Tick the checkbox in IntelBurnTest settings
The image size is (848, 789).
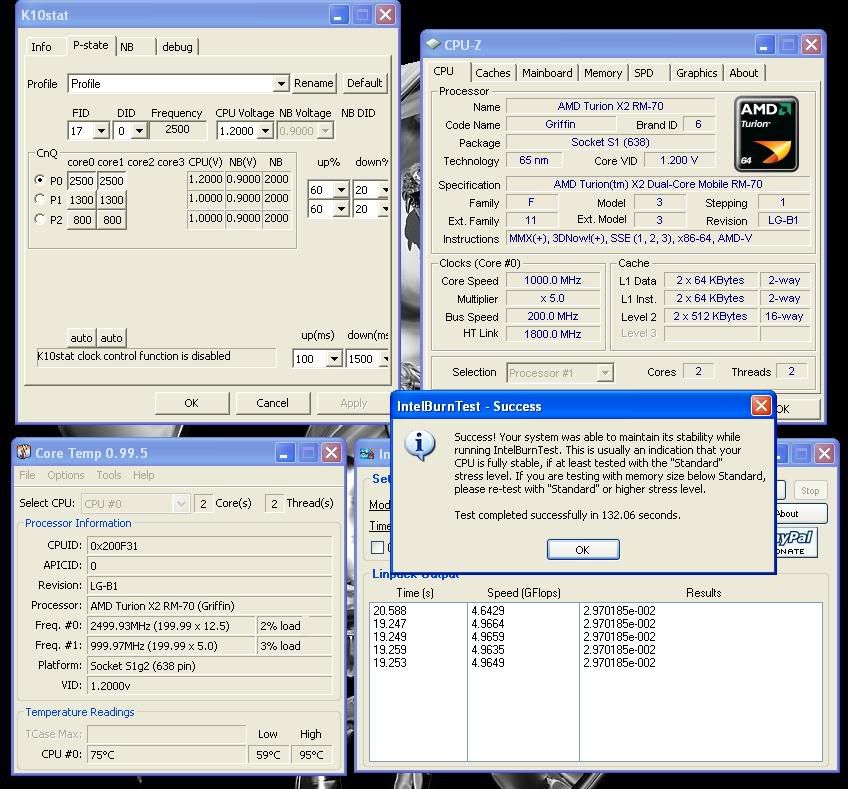tap(378, 547)
